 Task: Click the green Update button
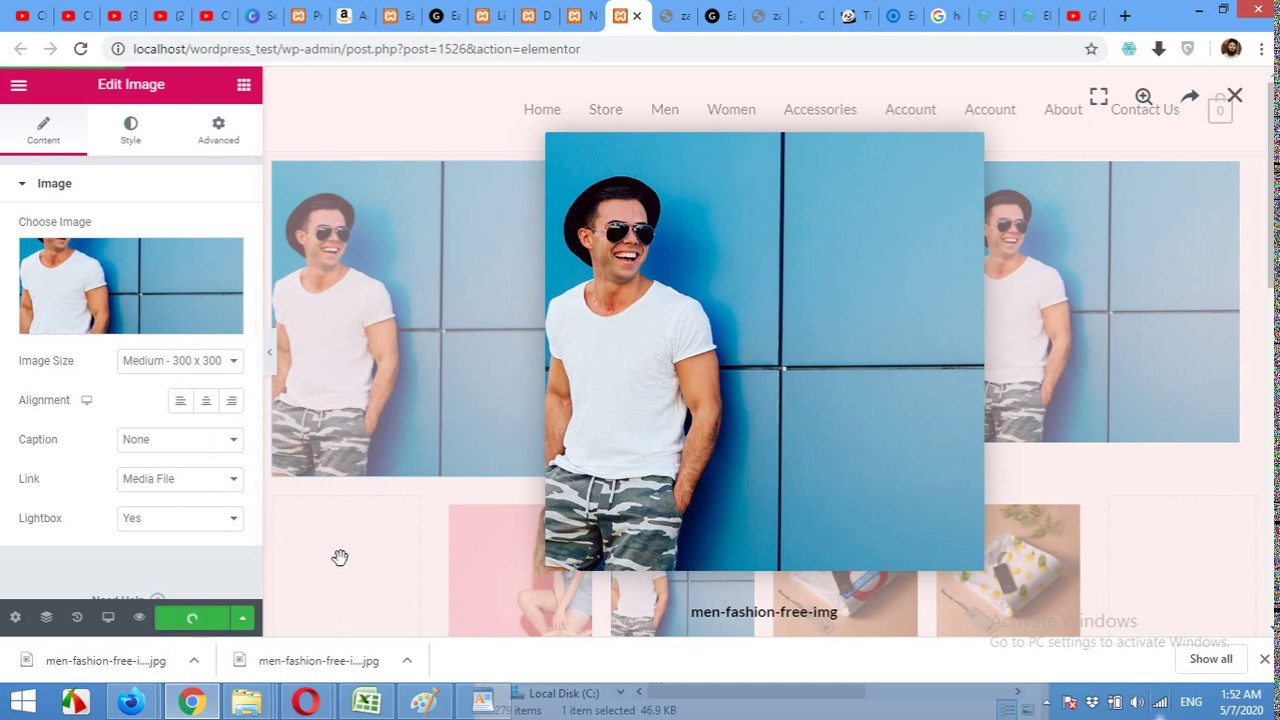(x=192, y=618)
